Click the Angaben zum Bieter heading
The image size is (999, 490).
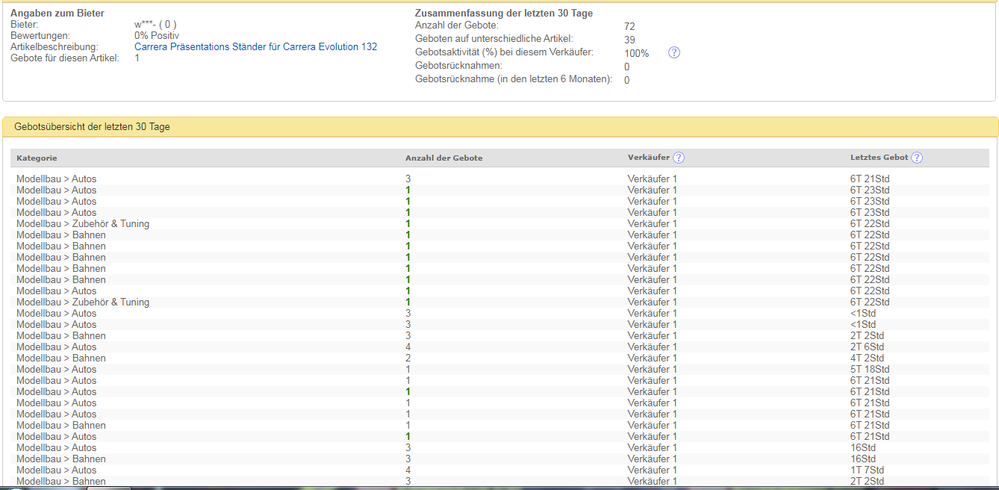[57, 12]
